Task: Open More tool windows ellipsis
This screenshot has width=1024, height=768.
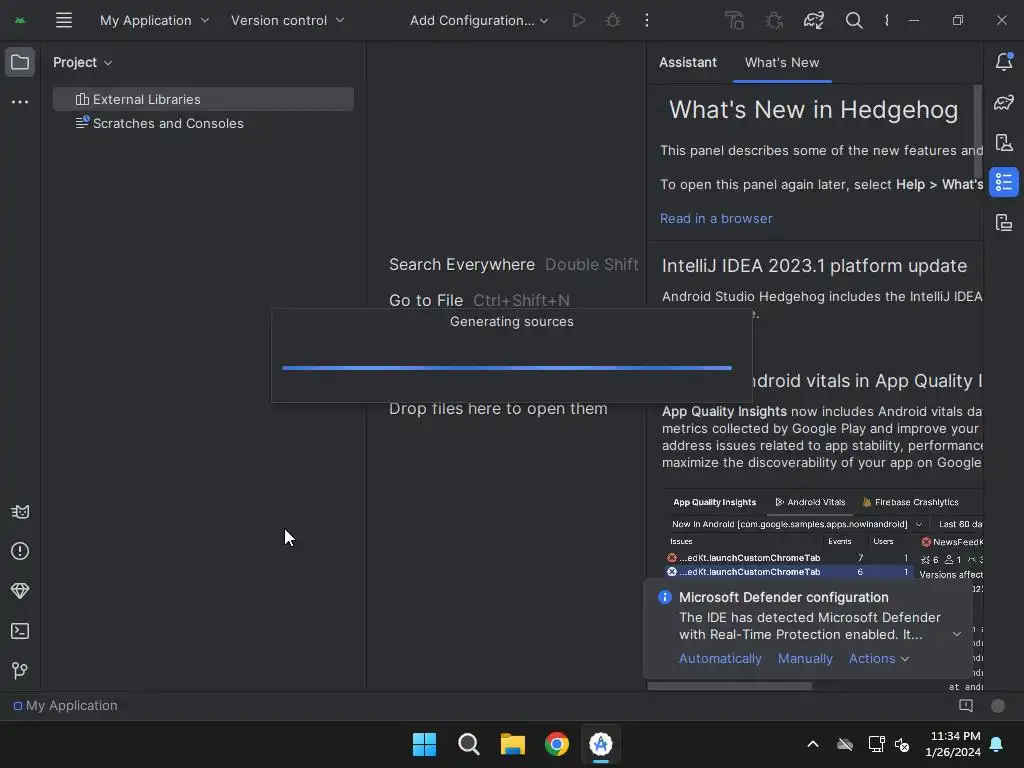Action: [x=20, y=102]
